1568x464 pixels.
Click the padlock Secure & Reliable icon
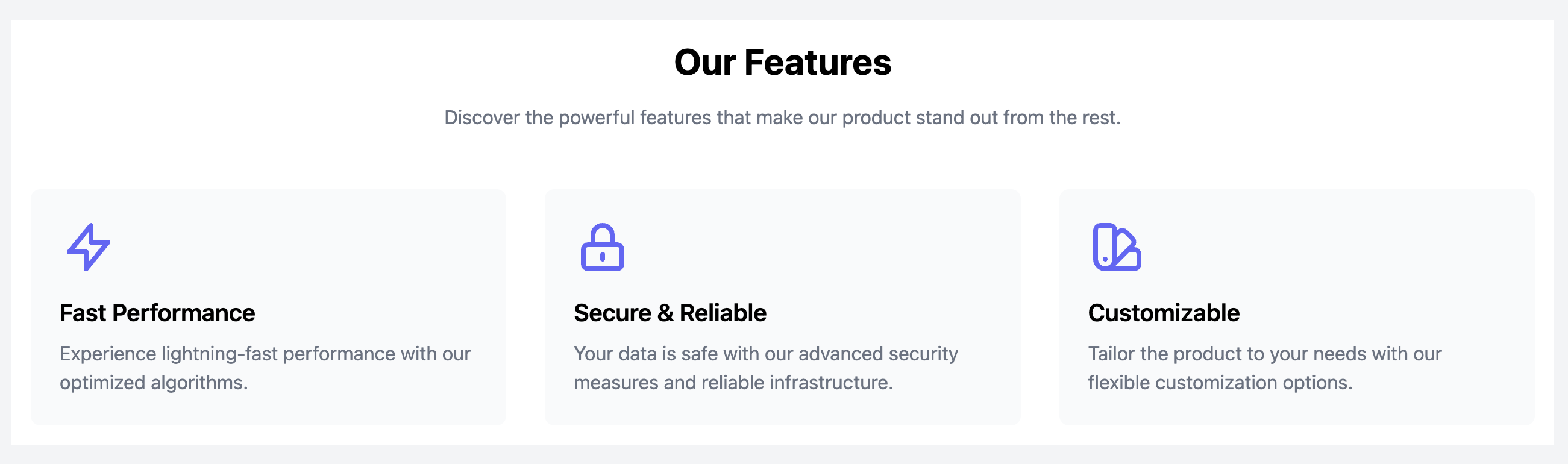tap(602, 246)
